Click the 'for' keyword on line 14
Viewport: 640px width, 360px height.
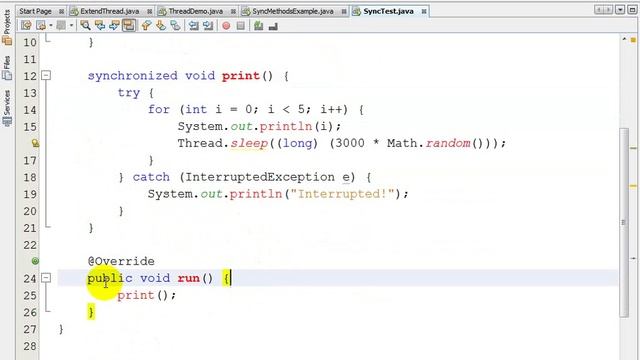click(x=159, y=109)
